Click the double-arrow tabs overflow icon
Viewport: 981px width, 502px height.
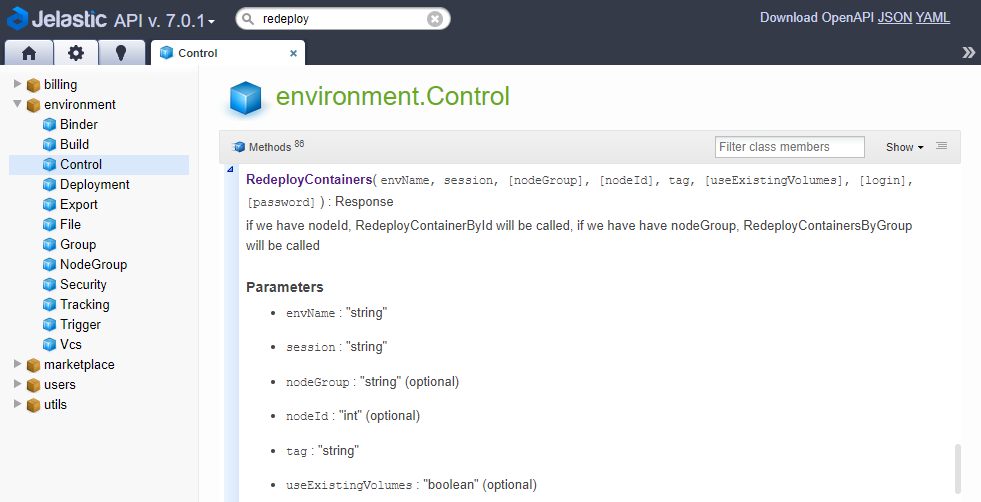pos(968,53)
